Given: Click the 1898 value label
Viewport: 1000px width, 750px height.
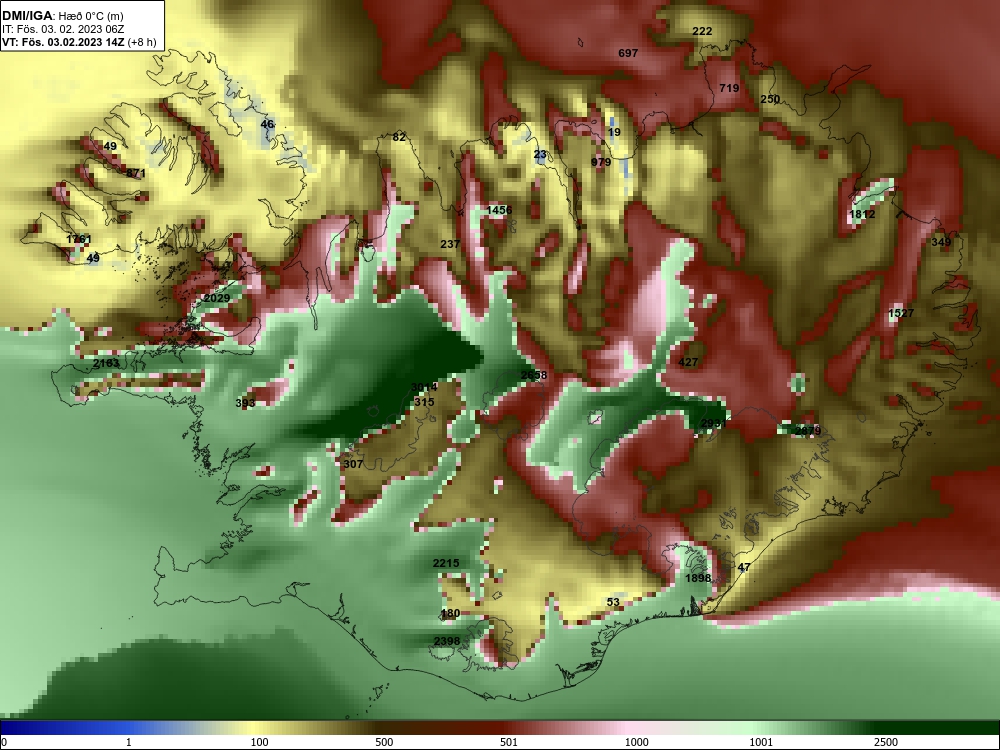Looking at the screenshot, I should click(698, 578).
